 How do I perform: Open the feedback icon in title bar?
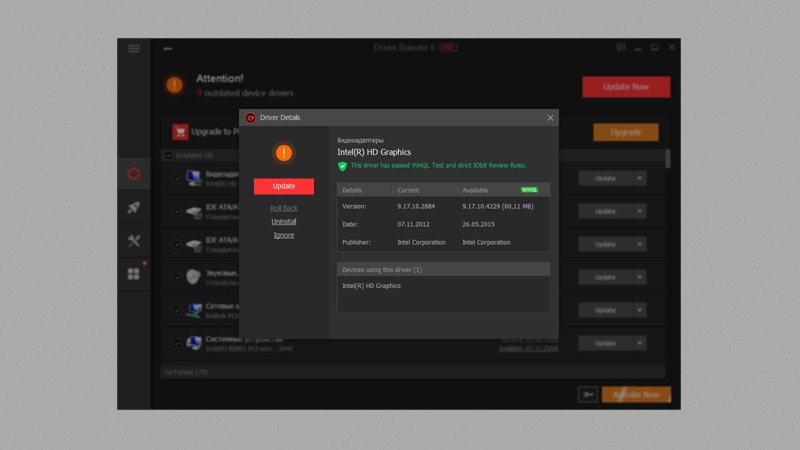[x=620, y=47]
